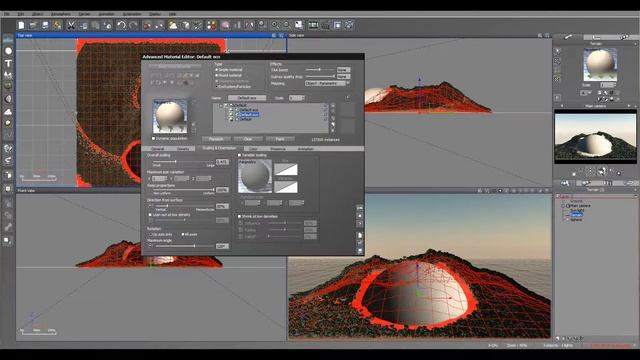
Task: Click the top icon on material editor right edge
Action: (360, 208)
